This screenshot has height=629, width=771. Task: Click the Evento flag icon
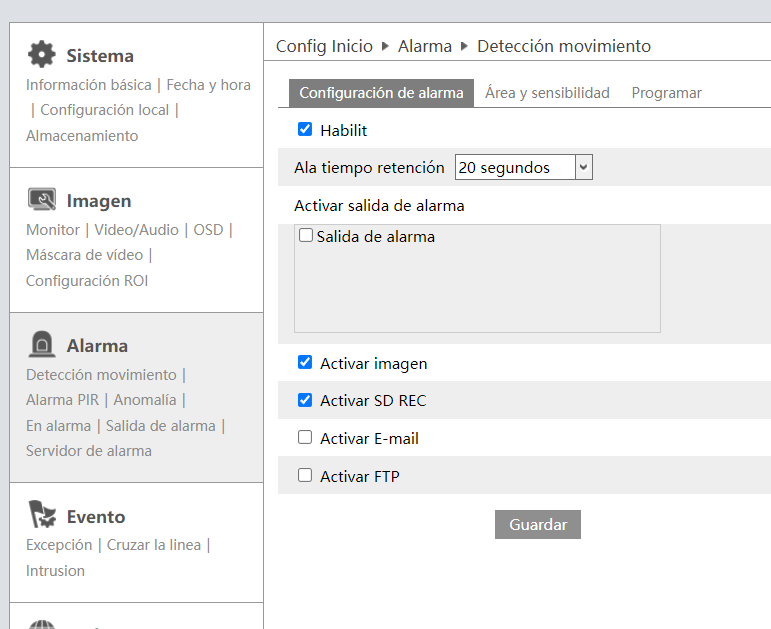(x=42, y=514)
